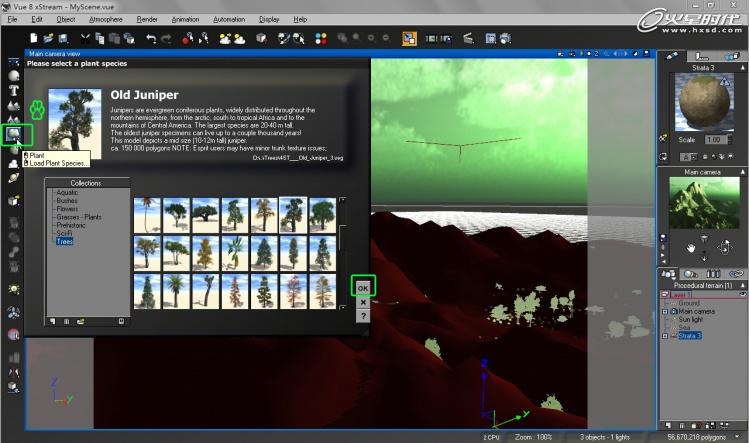Click the colorful four-dot render options icon
This screenshot has width=749, height=443.
pyautogui.click(x=321, y=39)
